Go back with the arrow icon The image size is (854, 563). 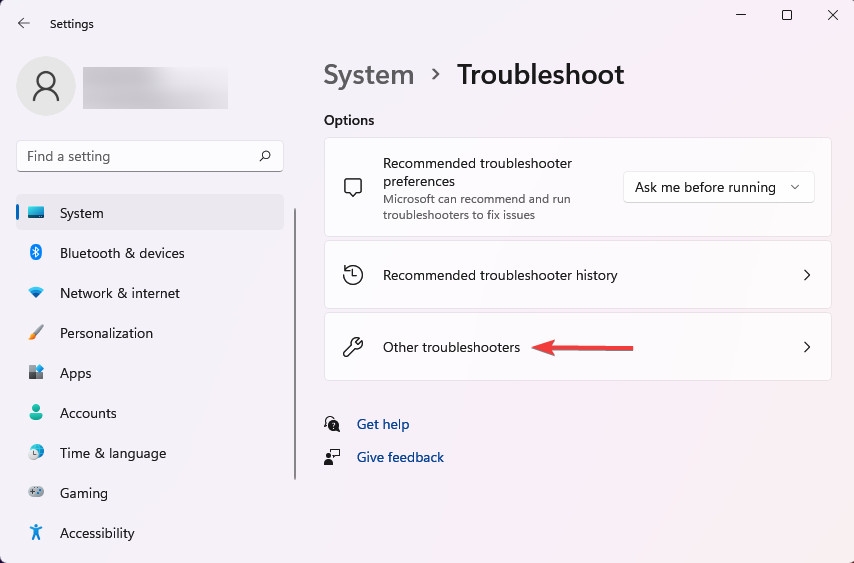point(23,23)
